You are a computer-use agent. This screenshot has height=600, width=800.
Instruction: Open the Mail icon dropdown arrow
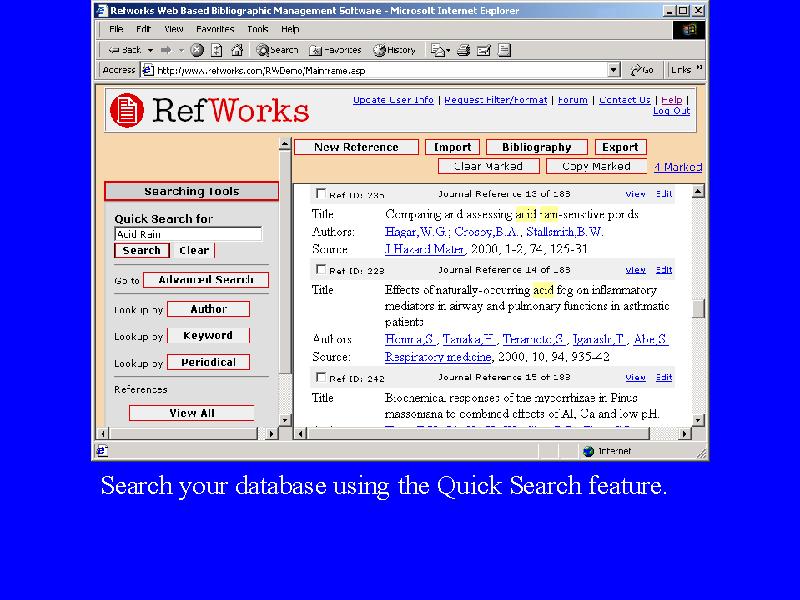(x=448, y=50)
